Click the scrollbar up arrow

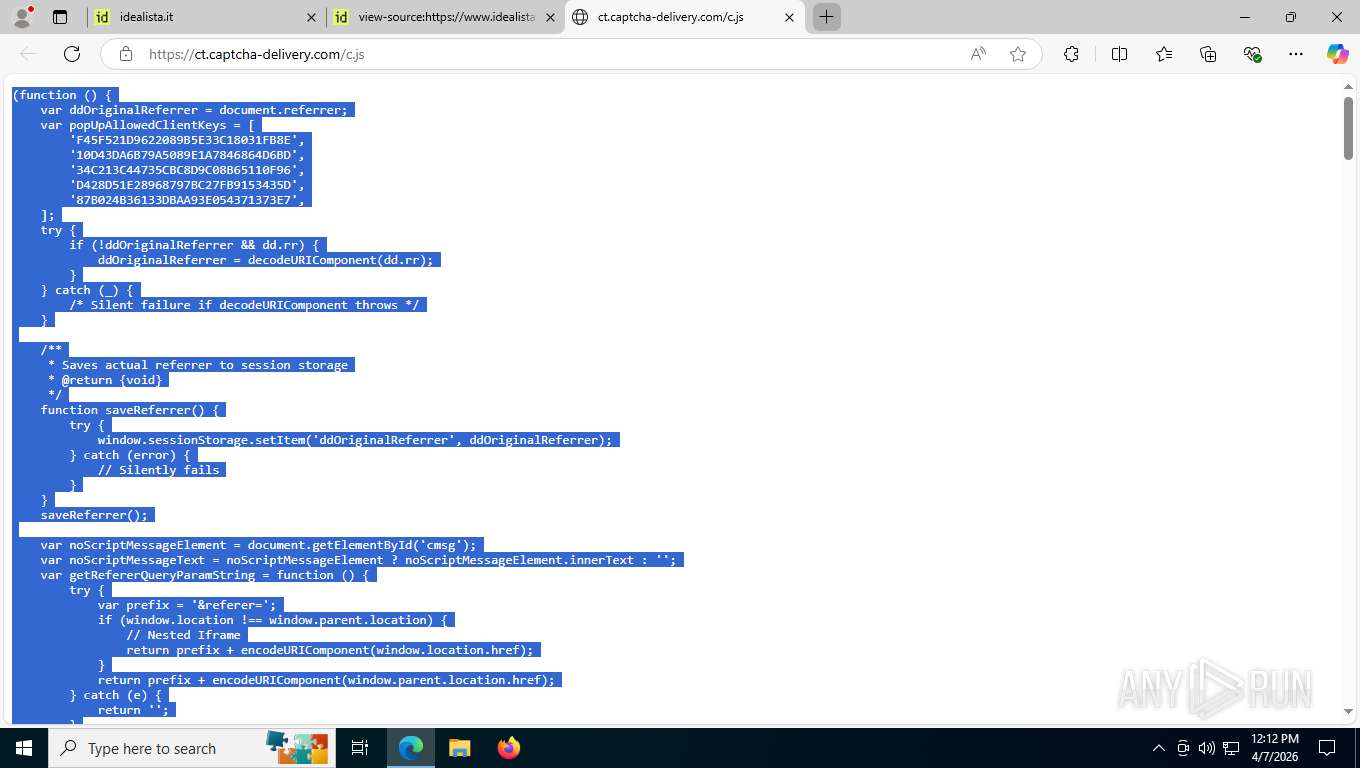tap(1348, 87)
